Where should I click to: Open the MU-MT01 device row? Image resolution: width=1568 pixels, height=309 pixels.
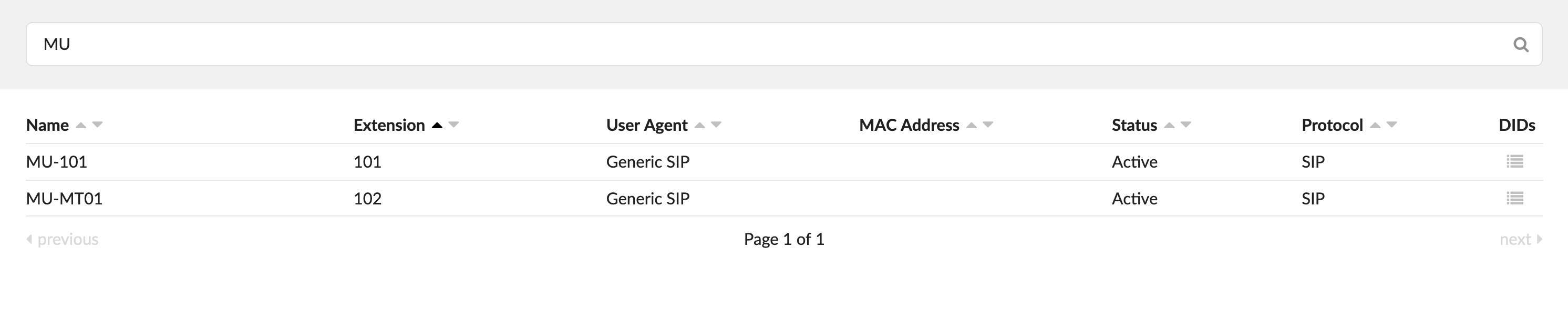coord(64,198)
